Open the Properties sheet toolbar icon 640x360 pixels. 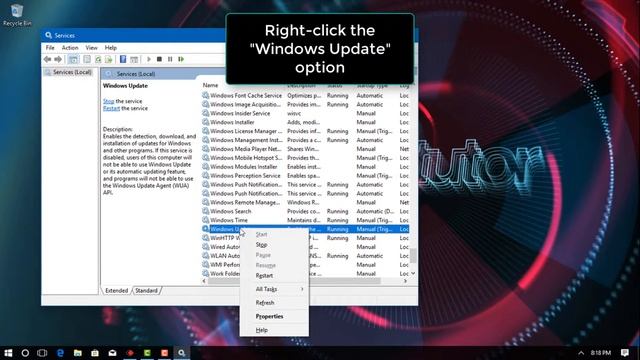pos(87,60)
